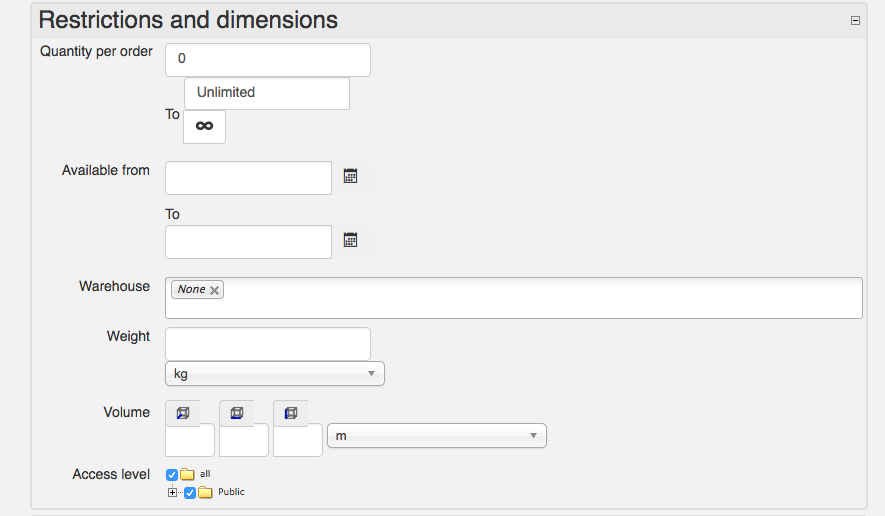Image resolution: width=885 pixels, height=516 pixels.
Task: Click inside the Warehouse selection box
Action: [x=540, y=298]
